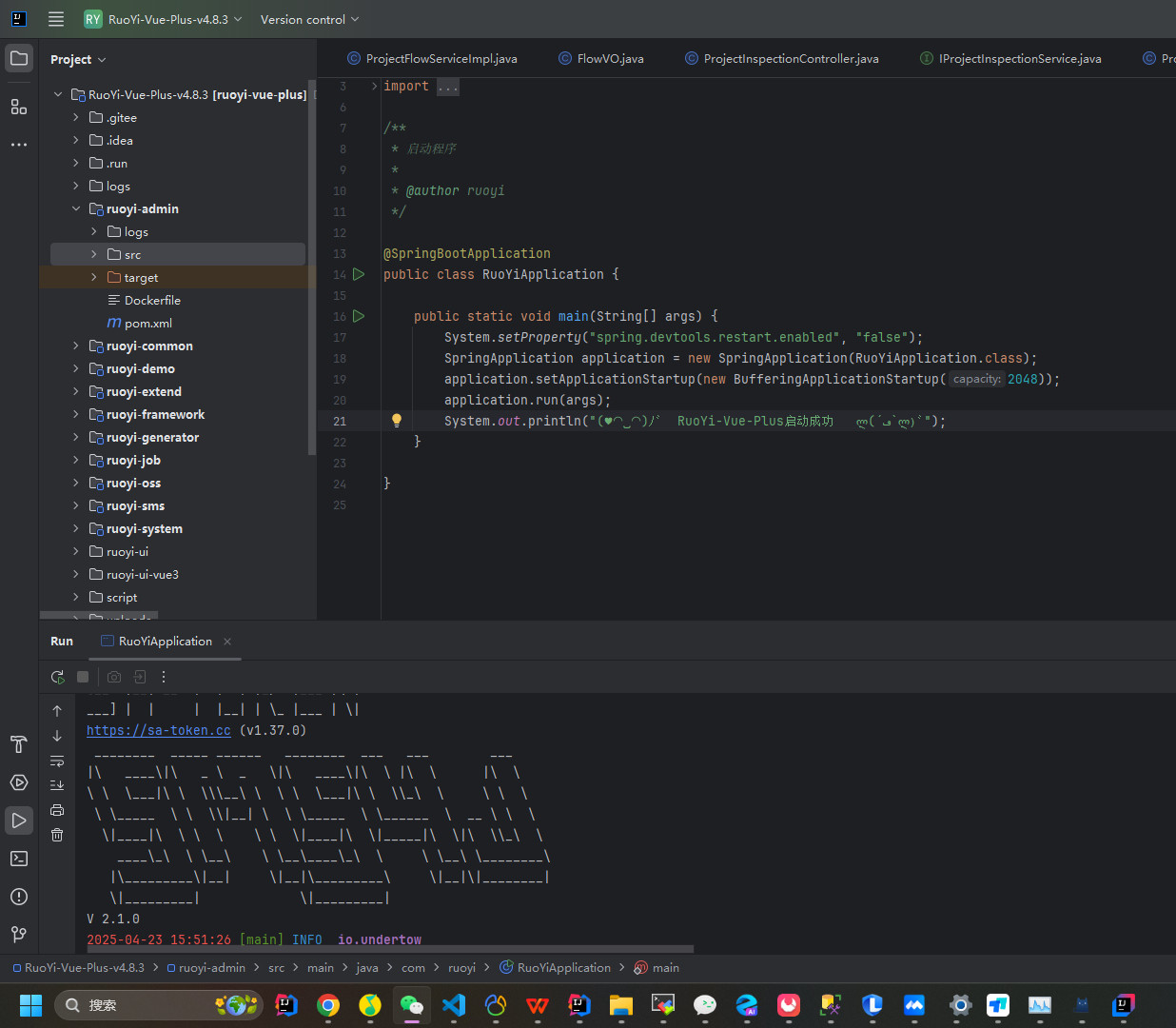The width and height of the screenshot is (1176, 1028).
Task: Open Terminal tool window
Action: coord(19,859)
